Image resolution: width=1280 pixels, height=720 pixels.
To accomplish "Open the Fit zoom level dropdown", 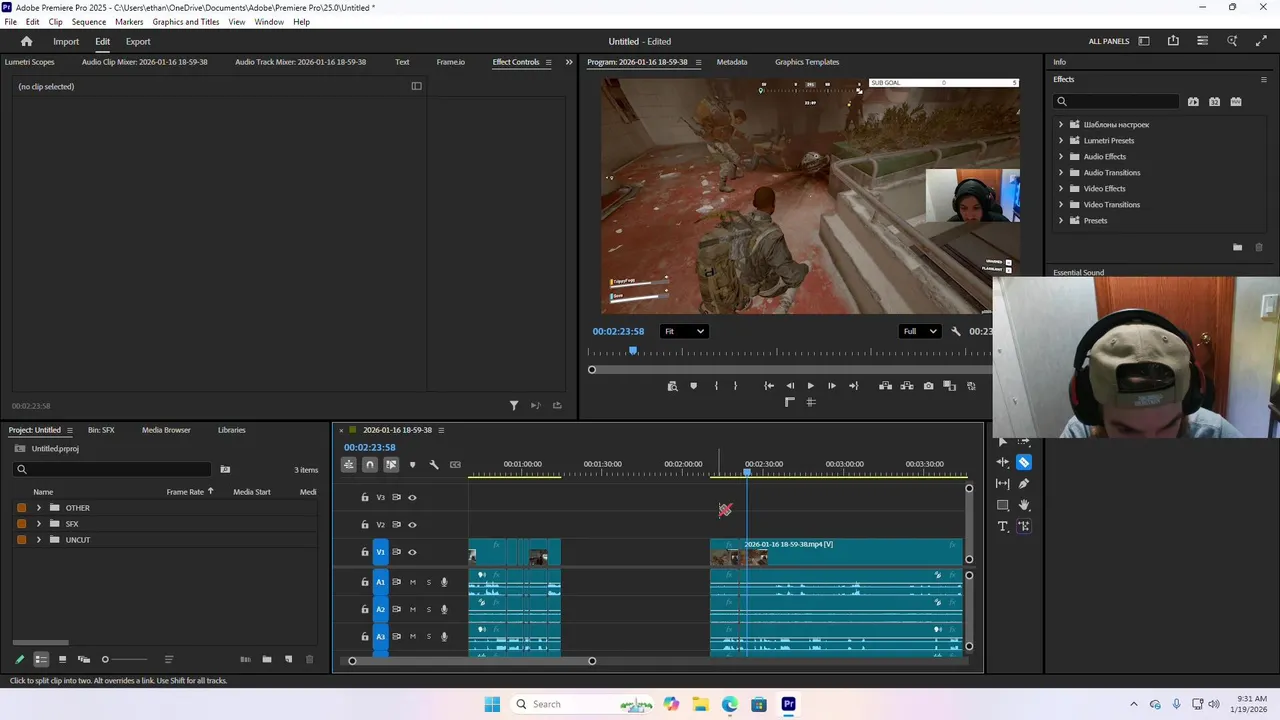I will (x=685, y=331).
